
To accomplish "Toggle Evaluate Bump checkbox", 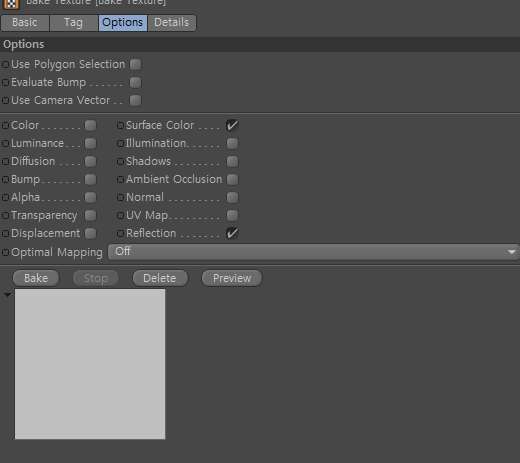I will point(135,82).
